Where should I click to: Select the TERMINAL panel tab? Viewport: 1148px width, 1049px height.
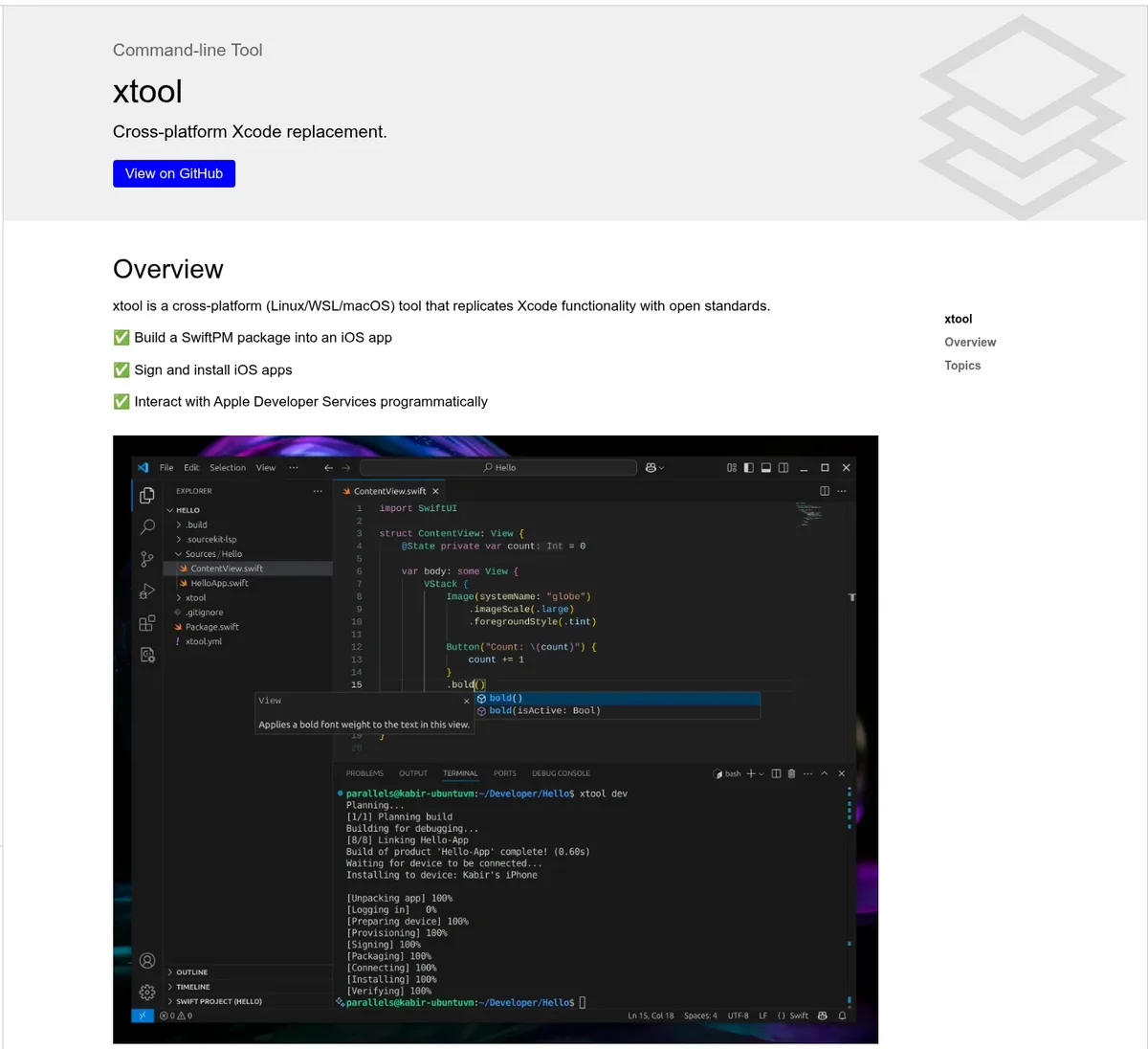tap(460, 773)
